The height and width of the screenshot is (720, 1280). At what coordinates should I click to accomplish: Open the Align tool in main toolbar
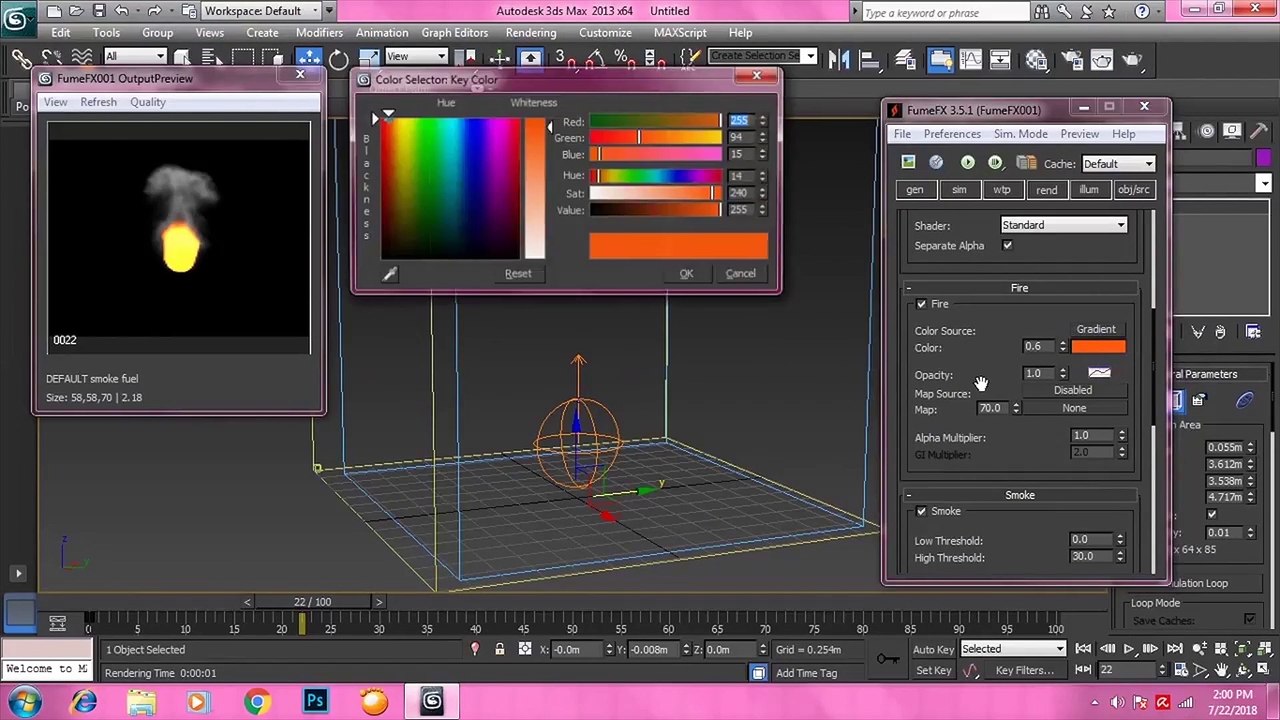tap(868, 59)
